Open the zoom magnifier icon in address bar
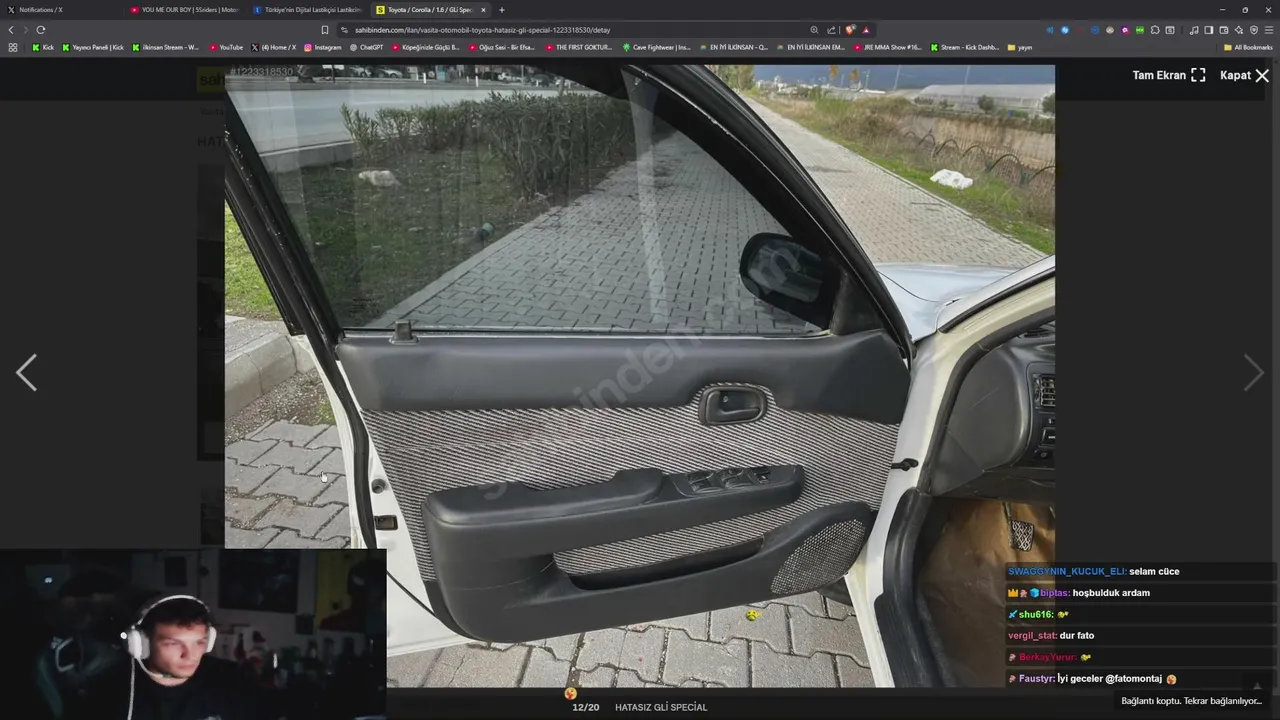Image resolution: width=1280 pixels, height=720 pixels. [814, 30]
